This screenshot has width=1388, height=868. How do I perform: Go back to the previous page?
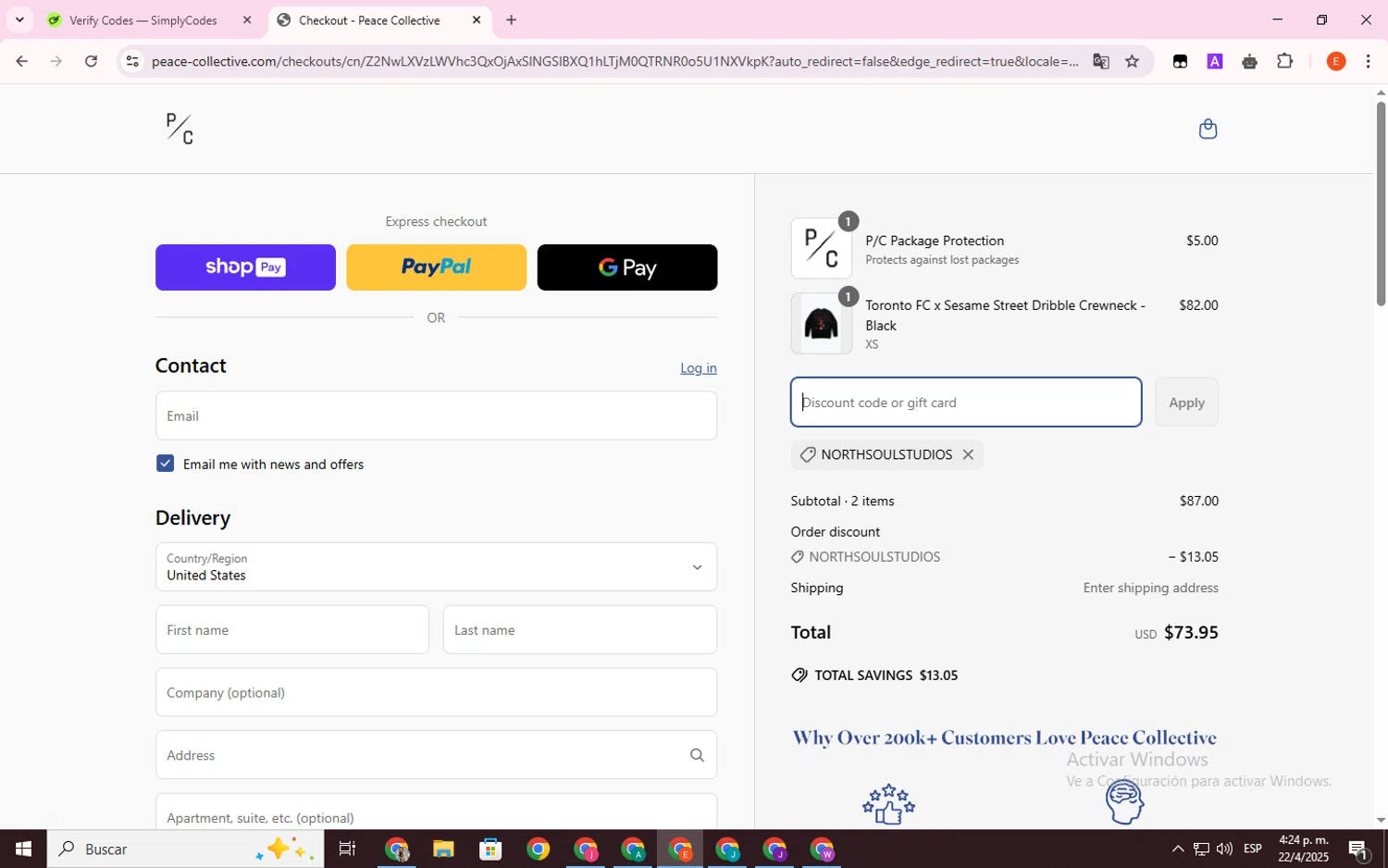21,61
